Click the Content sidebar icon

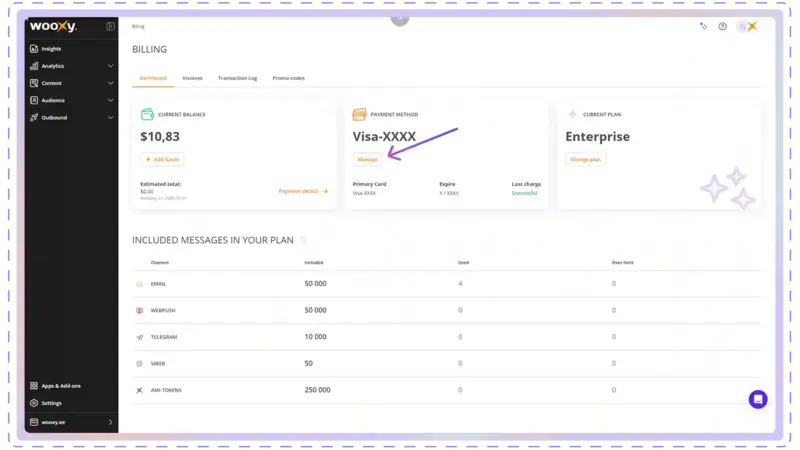[34, 83]
